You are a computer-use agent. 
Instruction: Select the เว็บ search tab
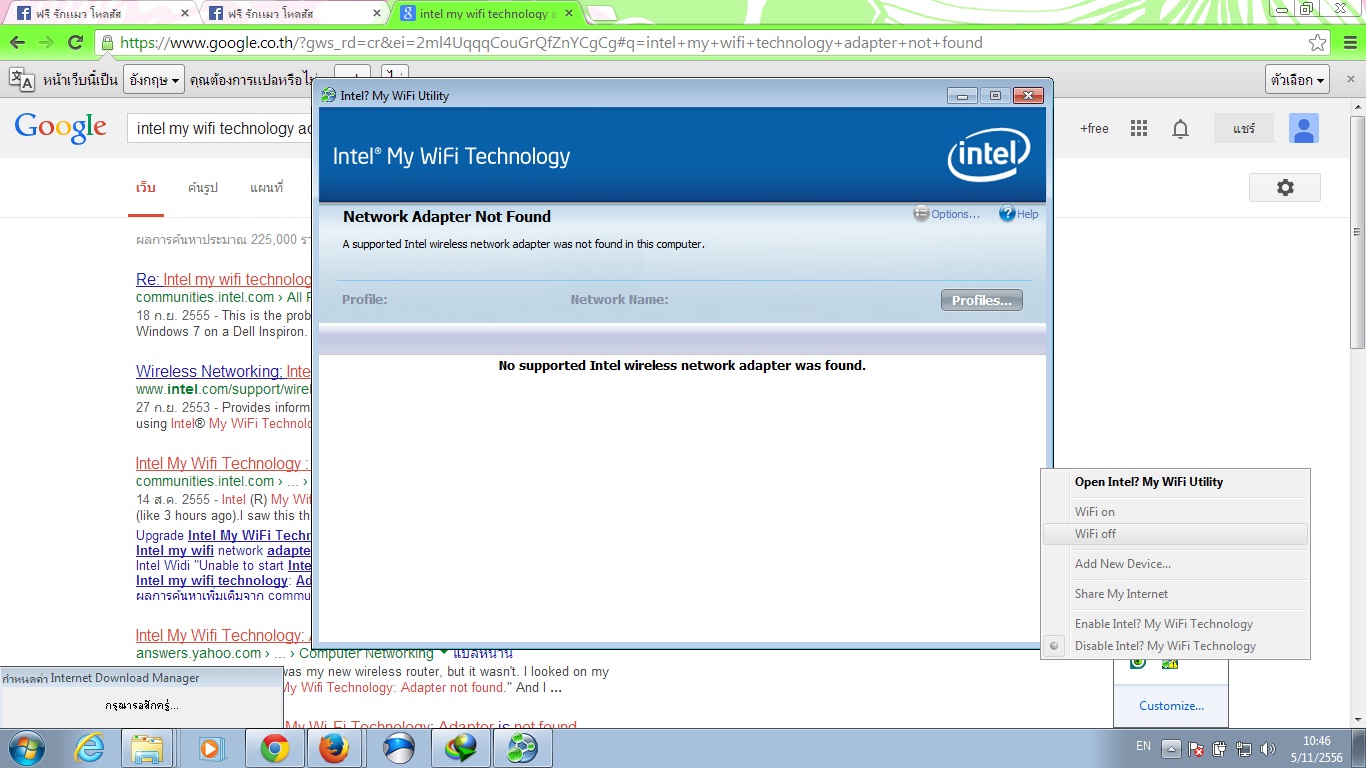[x=146, y=187]
